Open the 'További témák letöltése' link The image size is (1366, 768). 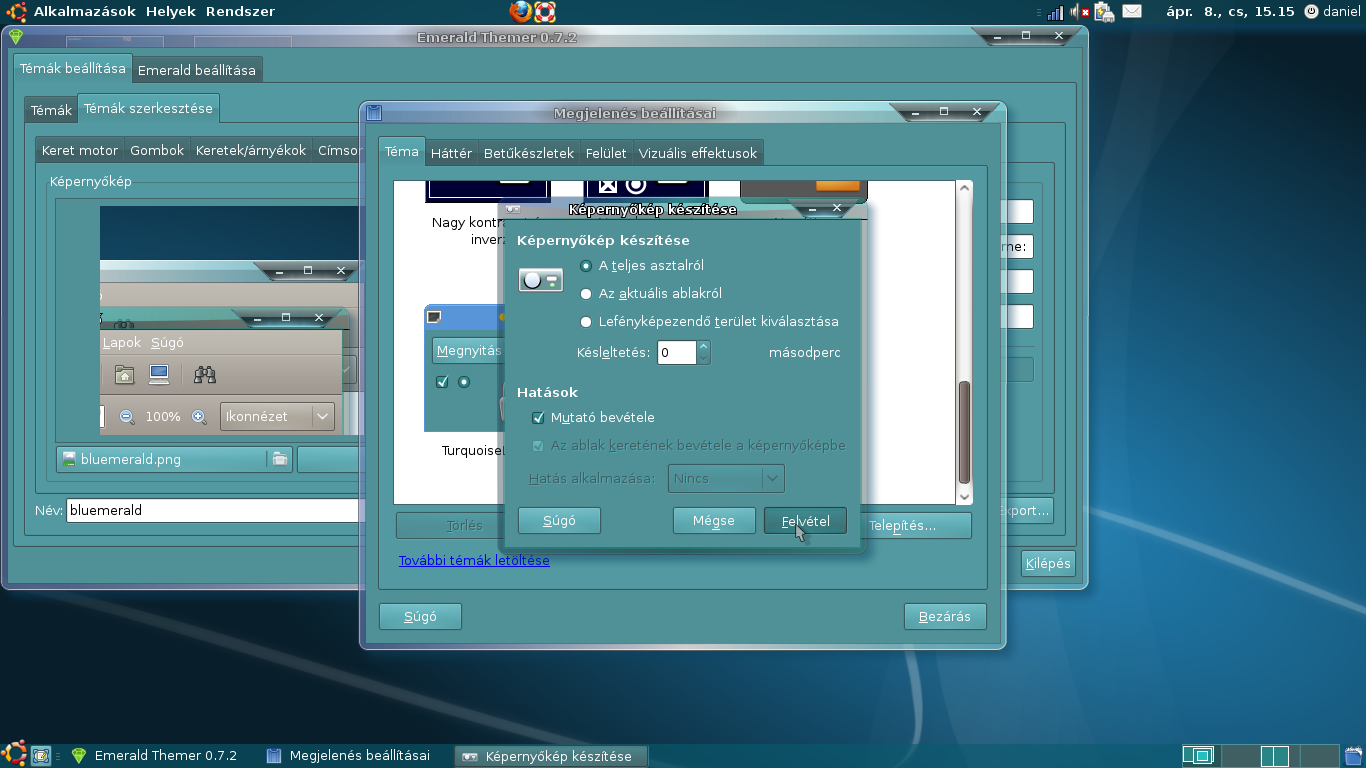coord(474,560)
